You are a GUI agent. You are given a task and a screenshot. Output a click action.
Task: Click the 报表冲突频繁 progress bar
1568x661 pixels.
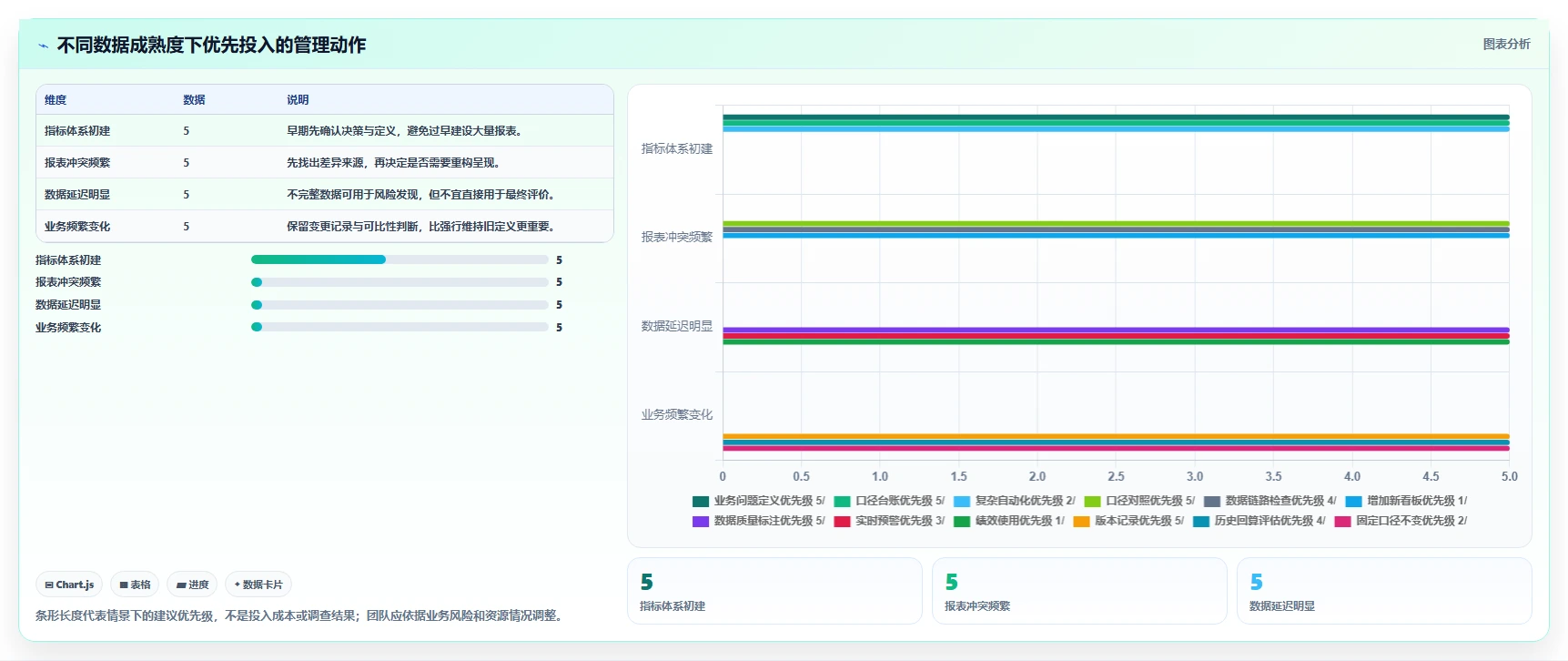coord(400,282)
